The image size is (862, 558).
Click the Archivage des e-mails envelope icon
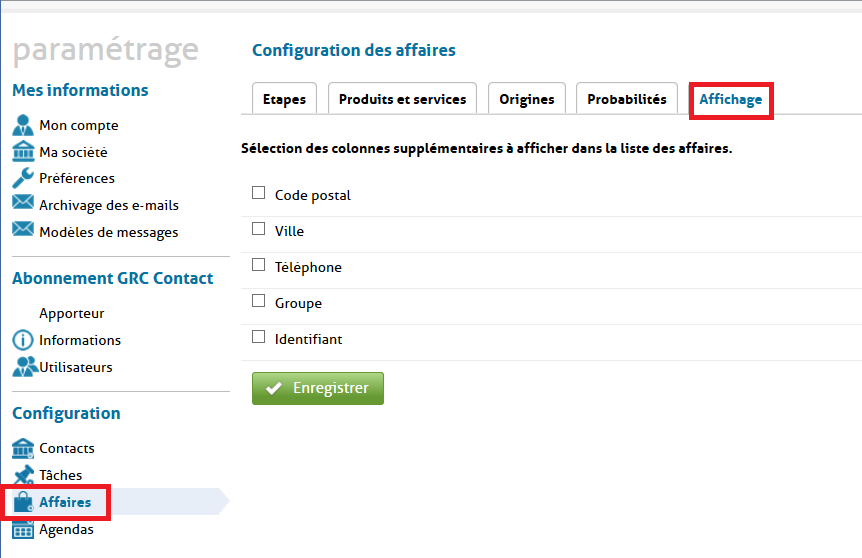23,204
